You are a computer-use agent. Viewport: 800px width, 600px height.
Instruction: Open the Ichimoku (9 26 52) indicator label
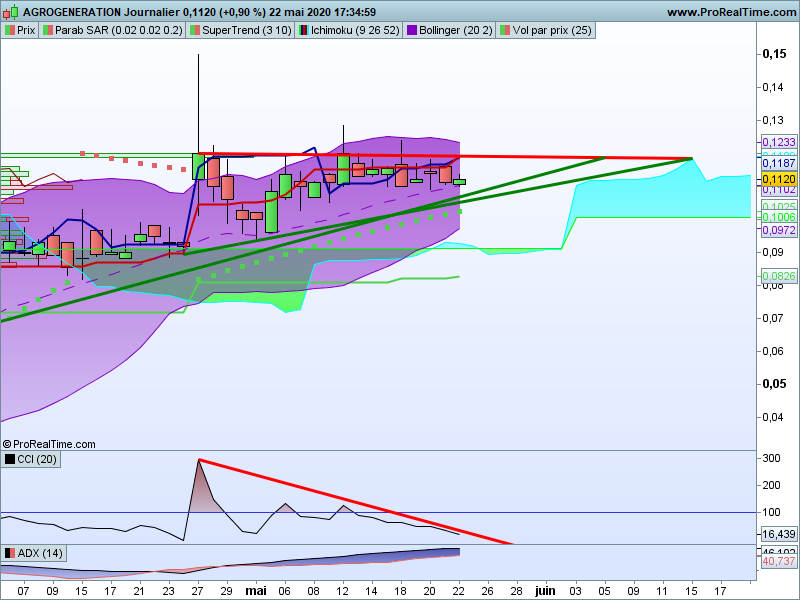(x=349, y=30)
